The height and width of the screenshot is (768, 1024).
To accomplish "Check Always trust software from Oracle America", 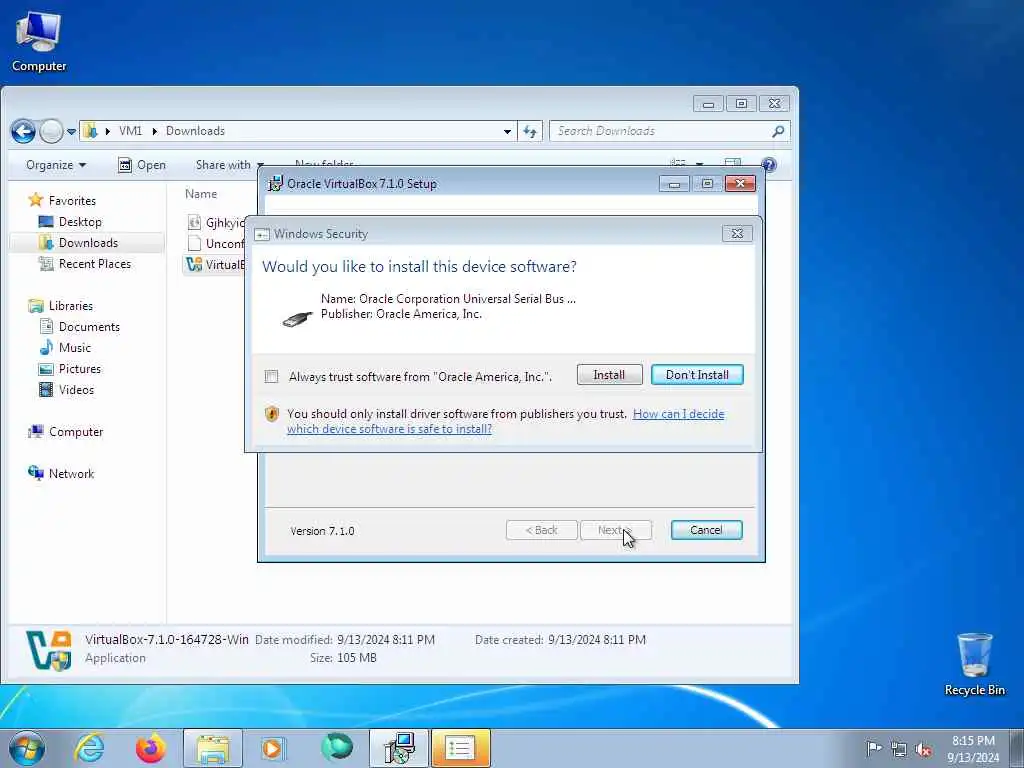I will (272, 376).
